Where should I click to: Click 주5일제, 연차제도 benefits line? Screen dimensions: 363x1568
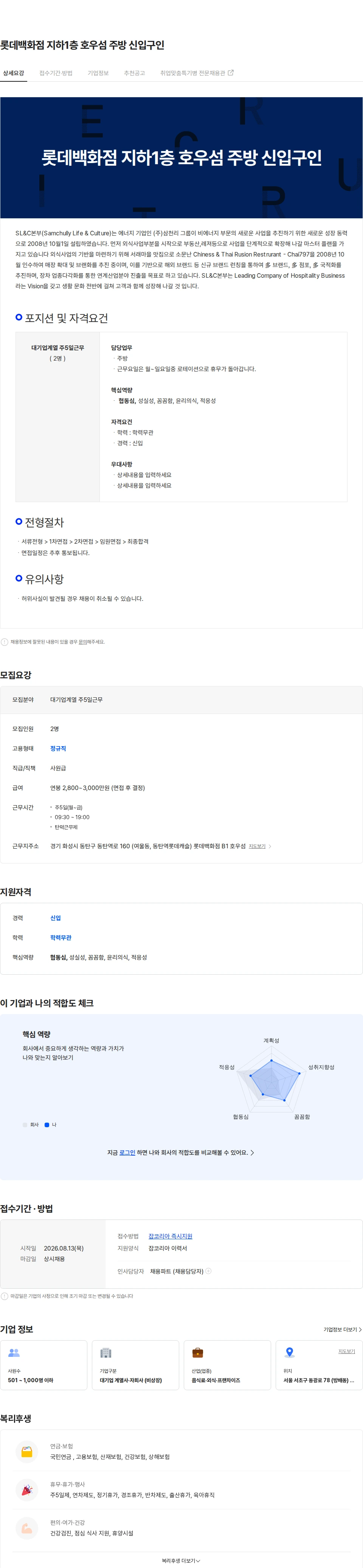pos(133,1495)
